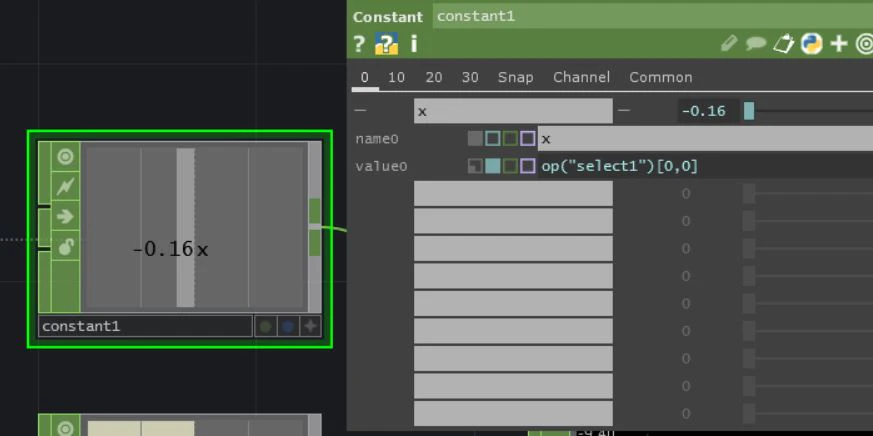Click the -0.16 x viewer of constant1 node
Viewport: 873px width, 436px height.
coord(194,226)
